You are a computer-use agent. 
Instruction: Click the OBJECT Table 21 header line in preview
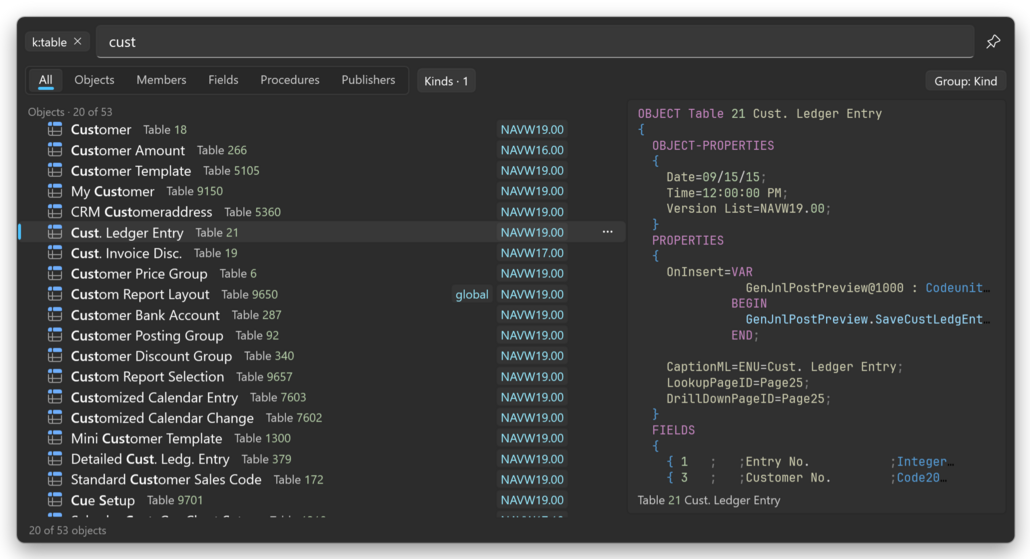759,114
